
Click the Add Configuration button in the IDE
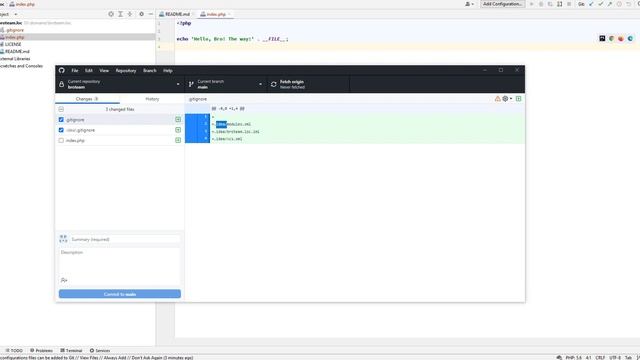pos(502,4)
